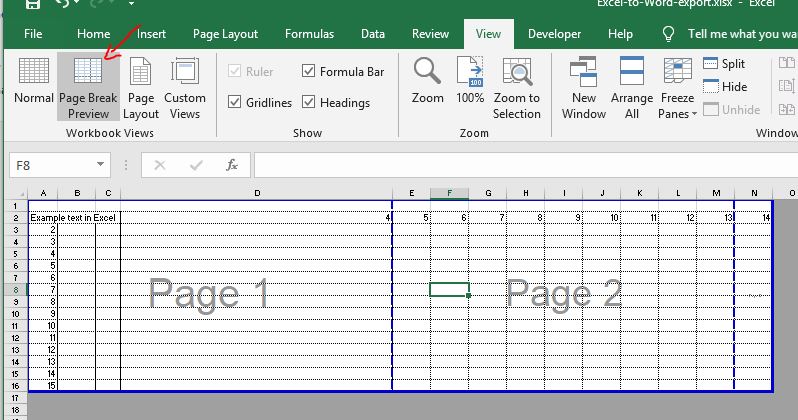Click the cell showing 10 in column J
Image resolution: width=798 pixels, height=420 pixels.
tap(602, 218)
